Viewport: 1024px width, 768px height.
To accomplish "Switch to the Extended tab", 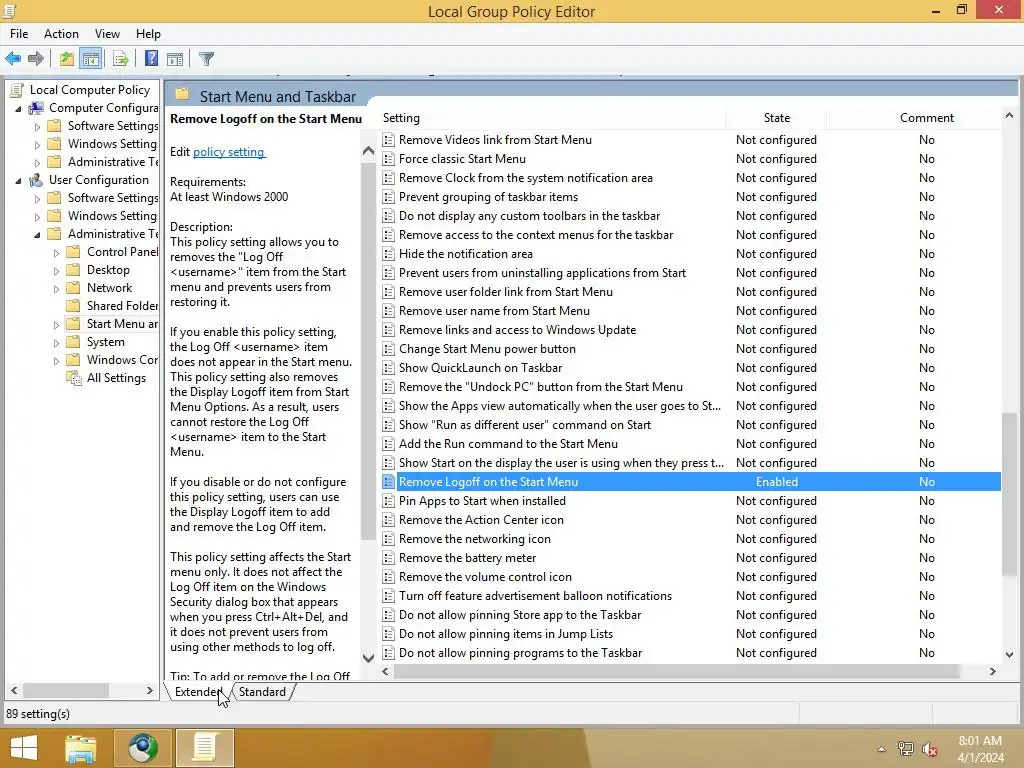I will click(x=198, y=692).
